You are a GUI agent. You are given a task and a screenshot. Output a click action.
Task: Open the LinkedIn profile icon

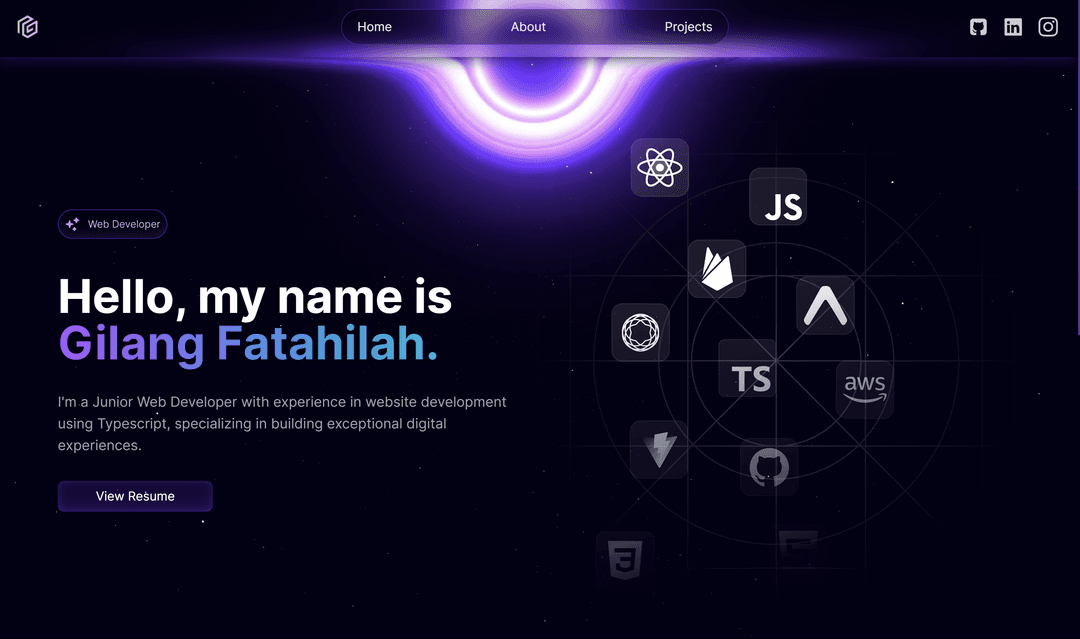[x=1012, y=27]
